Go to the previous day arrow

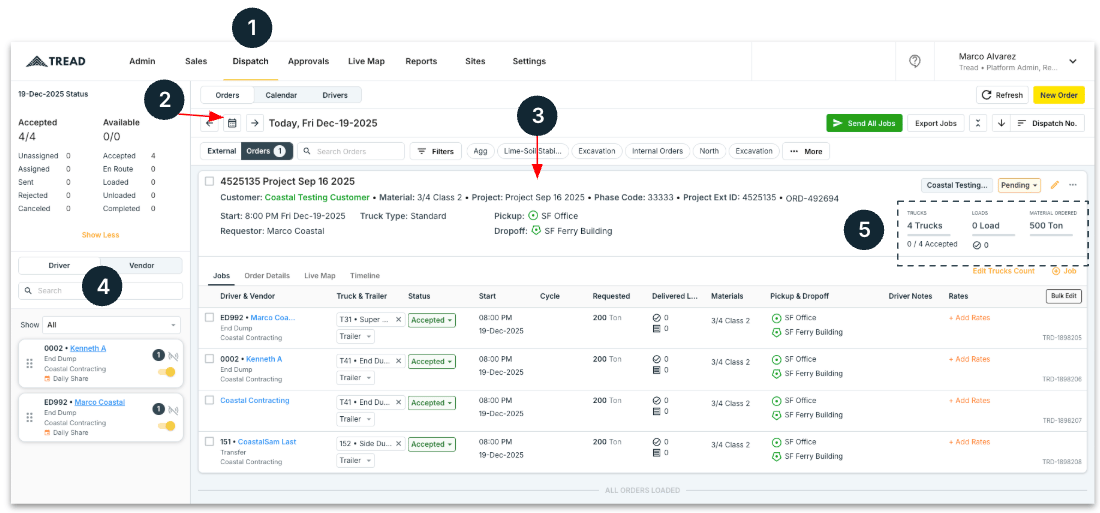pyautogui.click(x=209, y=123)
